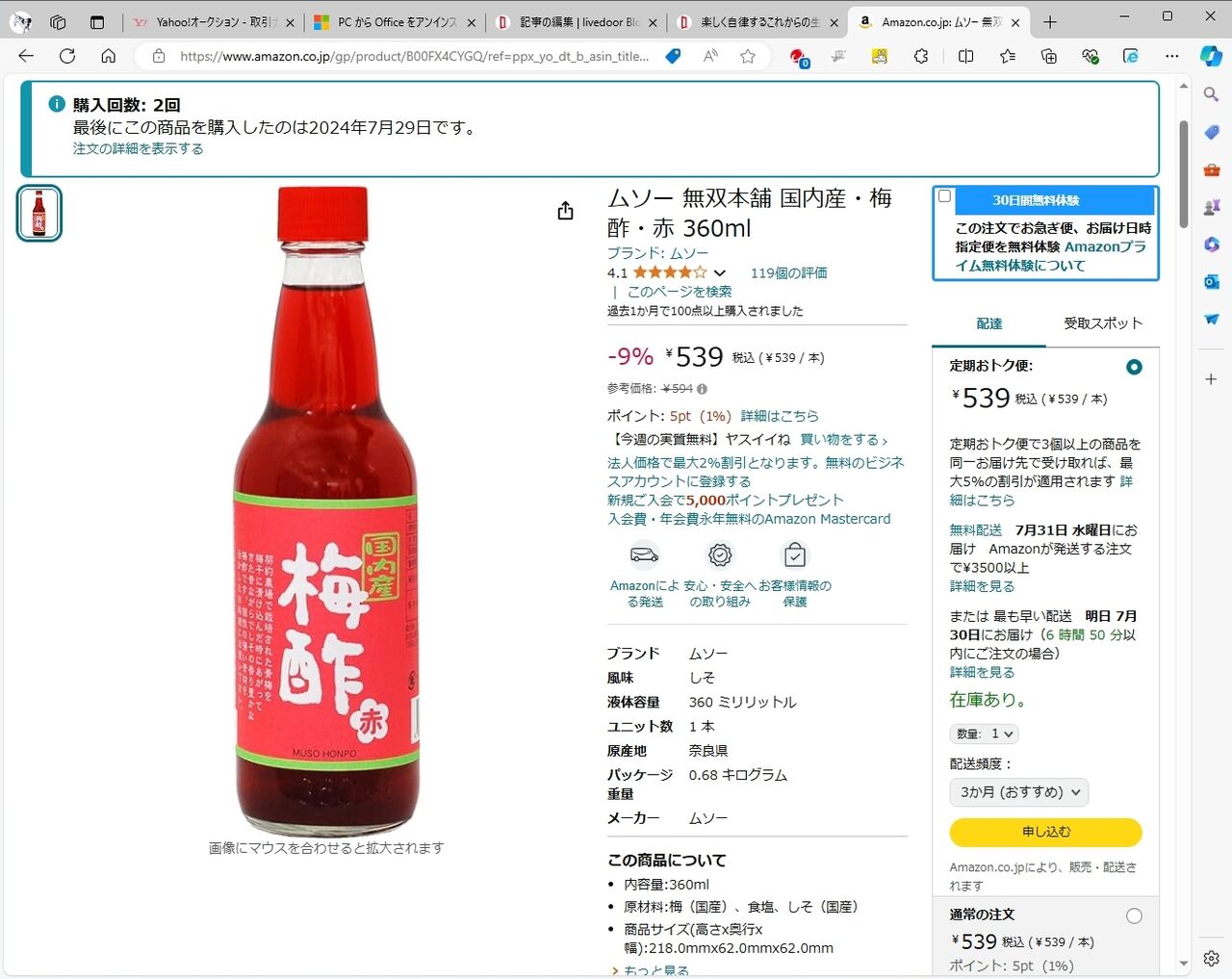The height and width of the screenshot is (979, 1232).
Task: Open Edge Settings and more menu
Action: 1171,56
